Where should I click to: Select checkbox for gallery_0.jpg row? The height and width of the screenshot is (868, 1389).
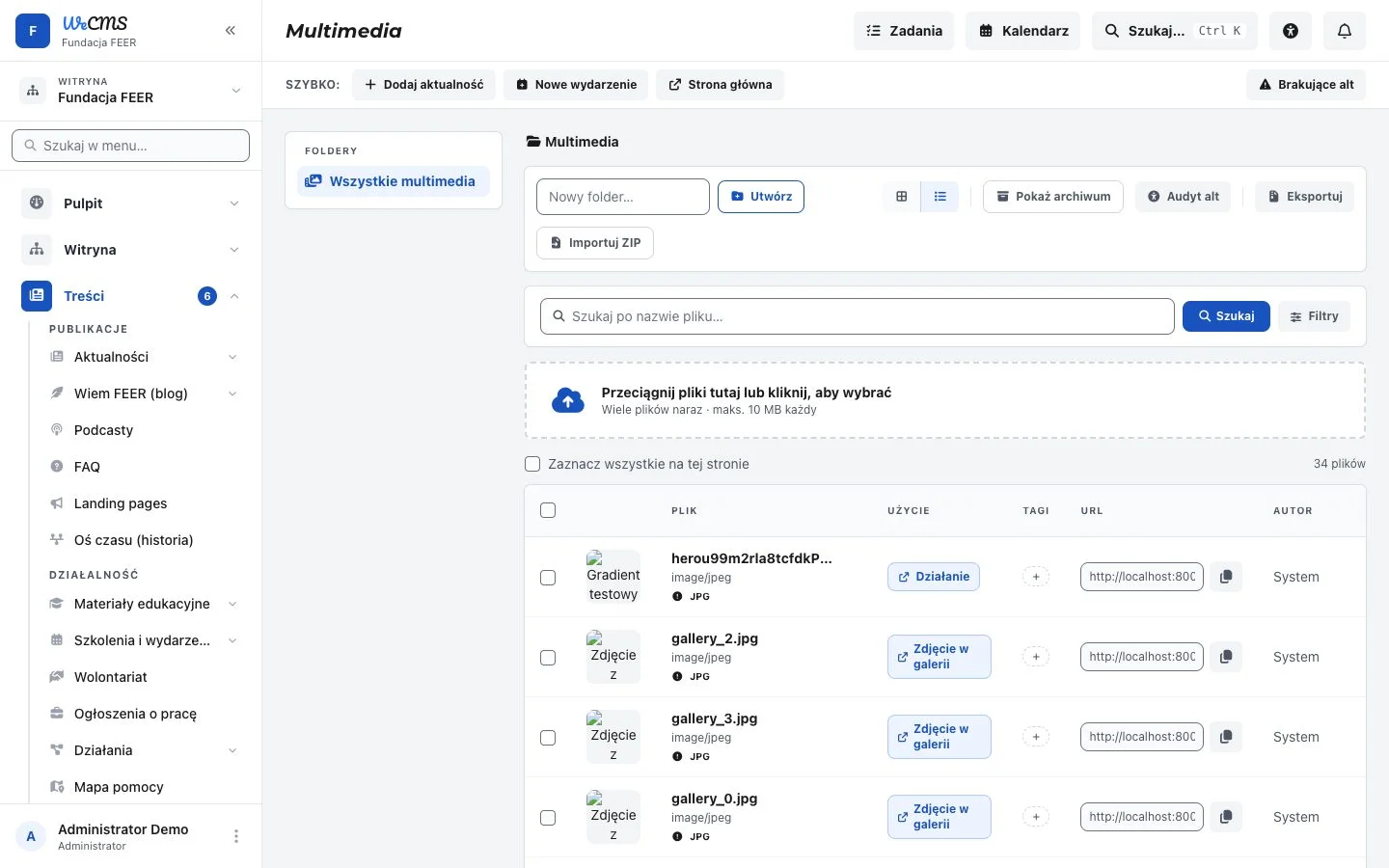(x=548, y=818)
